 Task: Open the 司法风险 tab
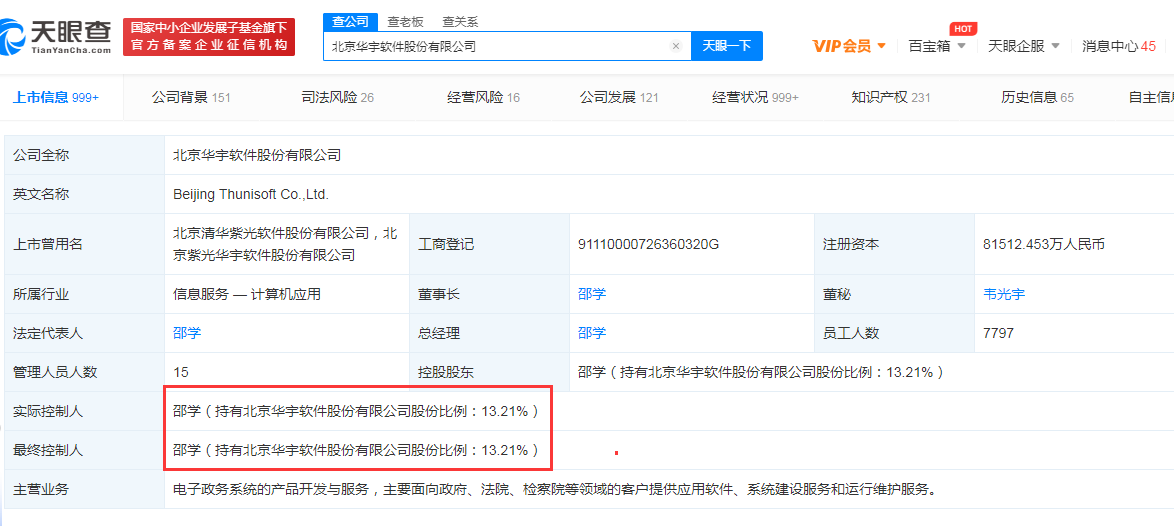coord(337,97)
